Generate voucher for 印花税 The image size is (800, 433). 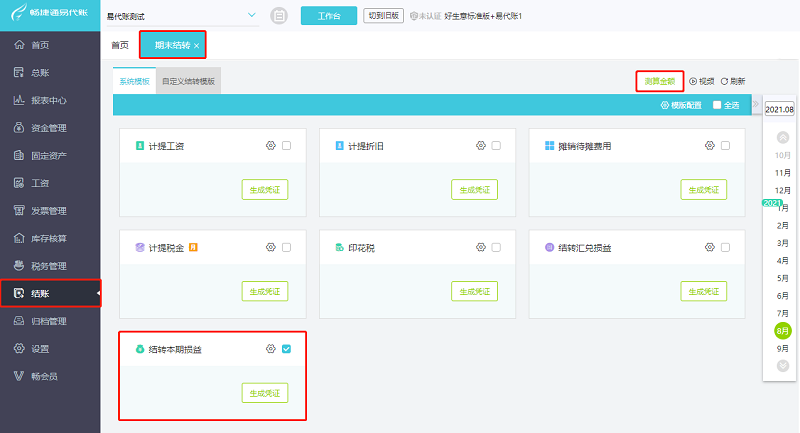click(x=474, y=291)
